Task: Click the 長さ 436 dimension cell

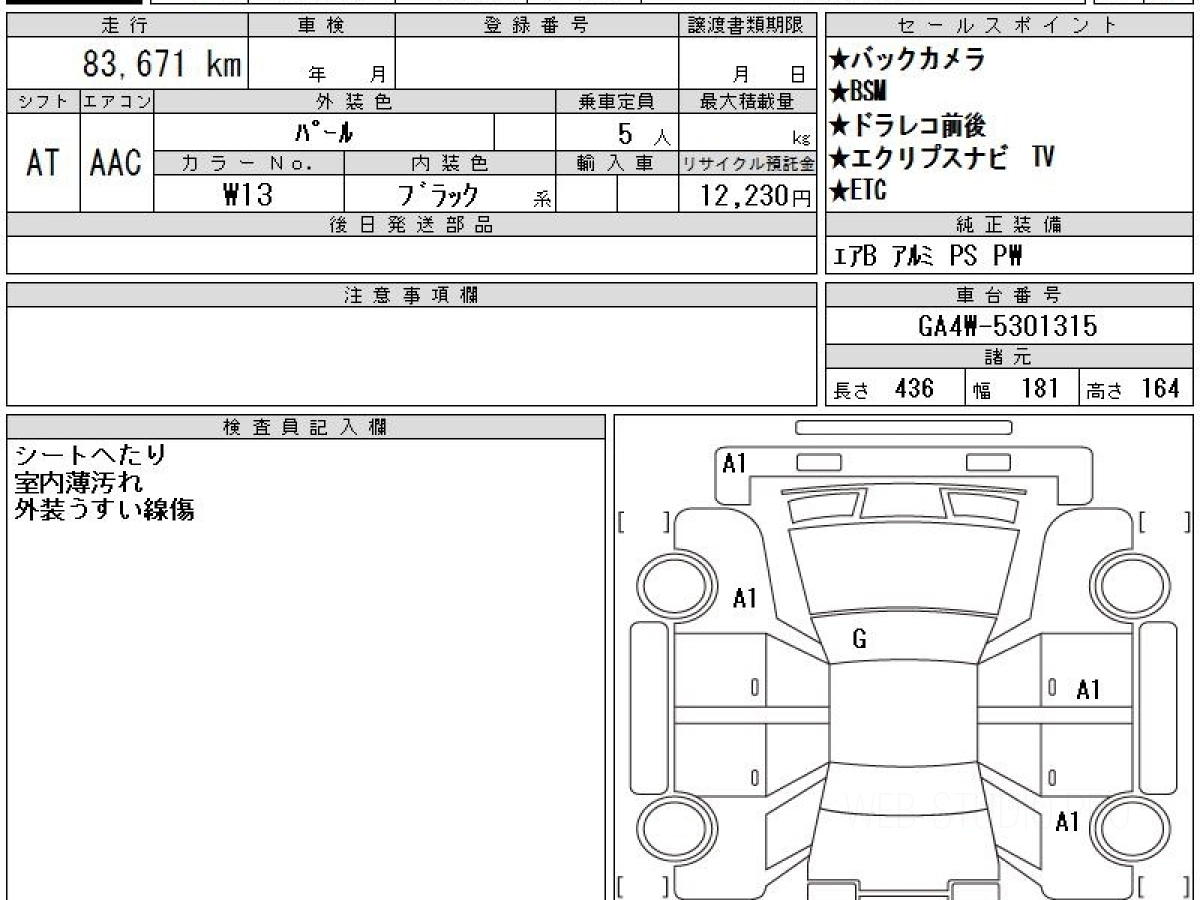Action: click(895, 388)
